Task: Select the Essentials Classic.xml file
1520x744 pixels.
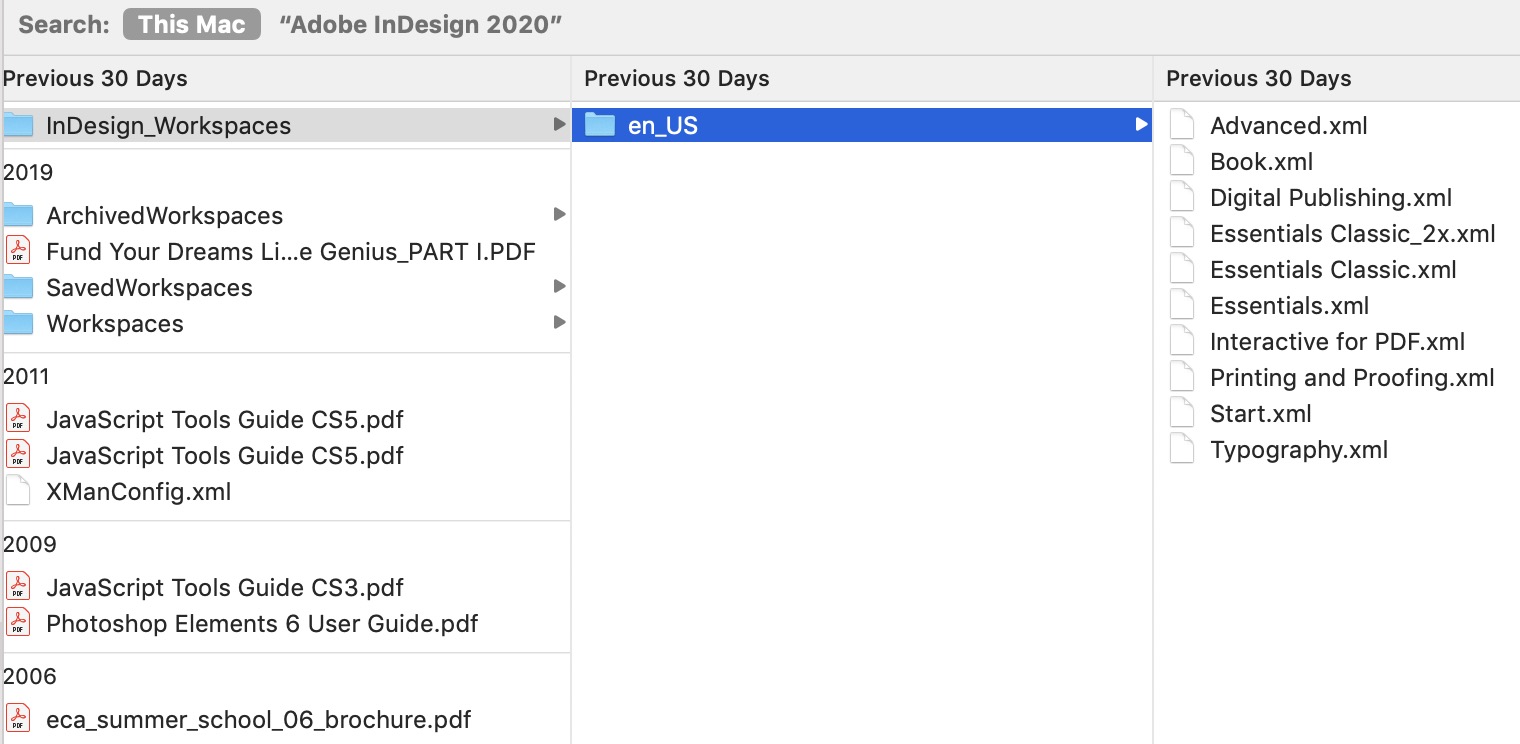Action: coord(1334,269)
